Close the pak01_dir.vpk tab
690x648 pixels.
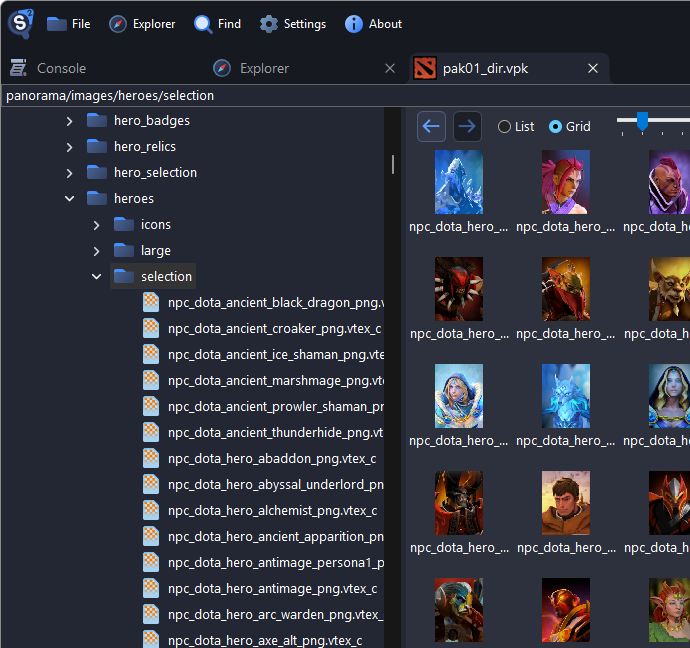pyautogui.click(x=593, y=68)
